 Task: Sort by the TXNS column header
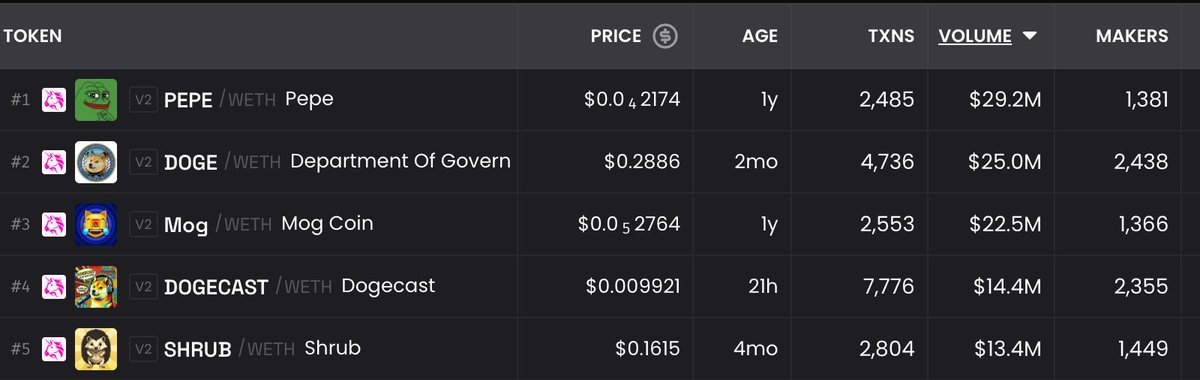tap(891, 36)
